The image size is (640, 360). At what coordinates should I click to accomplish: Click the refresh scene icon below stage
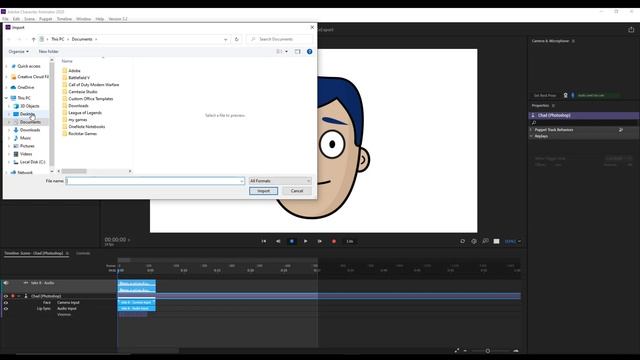(x=462, y=241)
